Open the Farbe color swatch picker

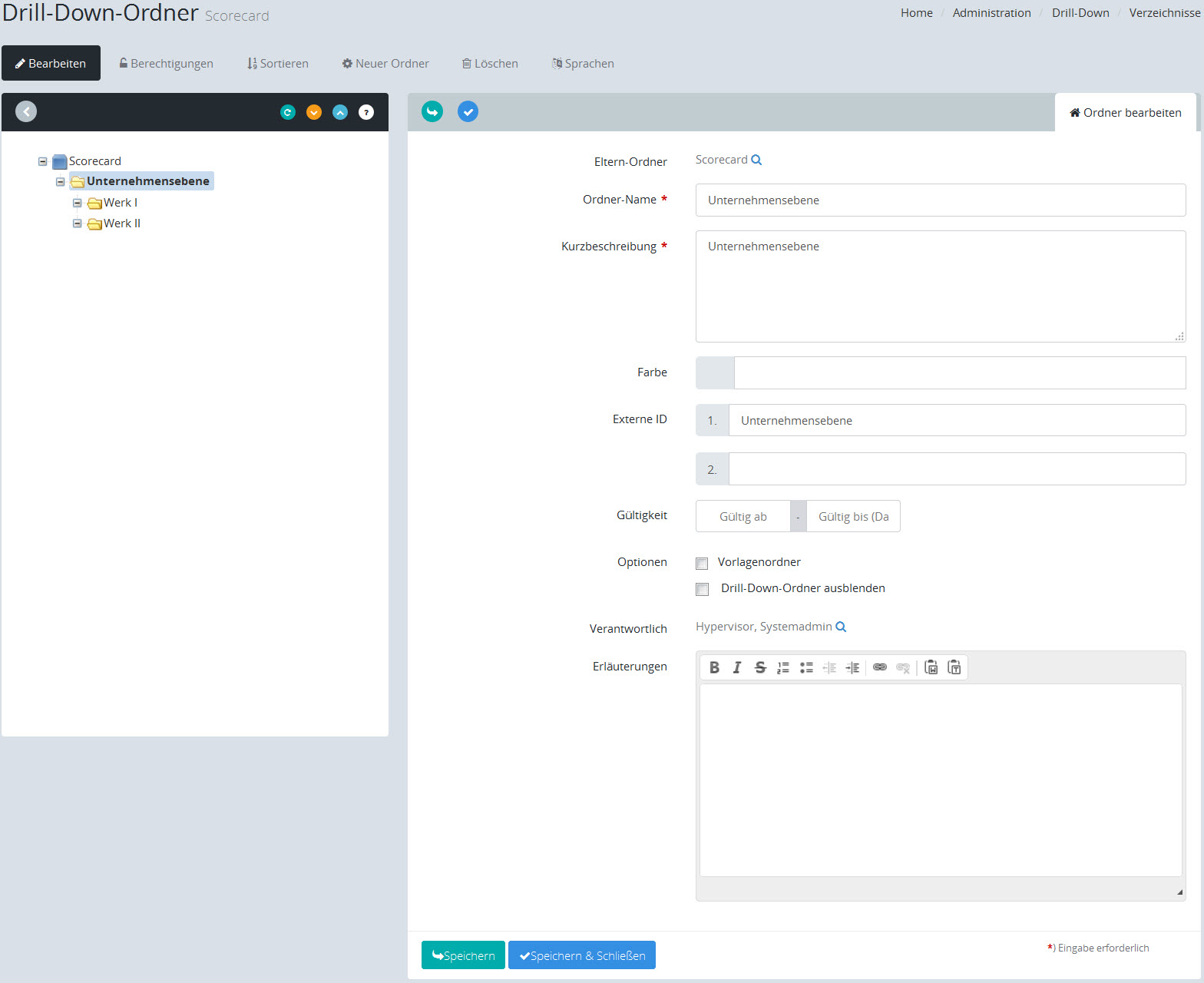coord(715,373)
